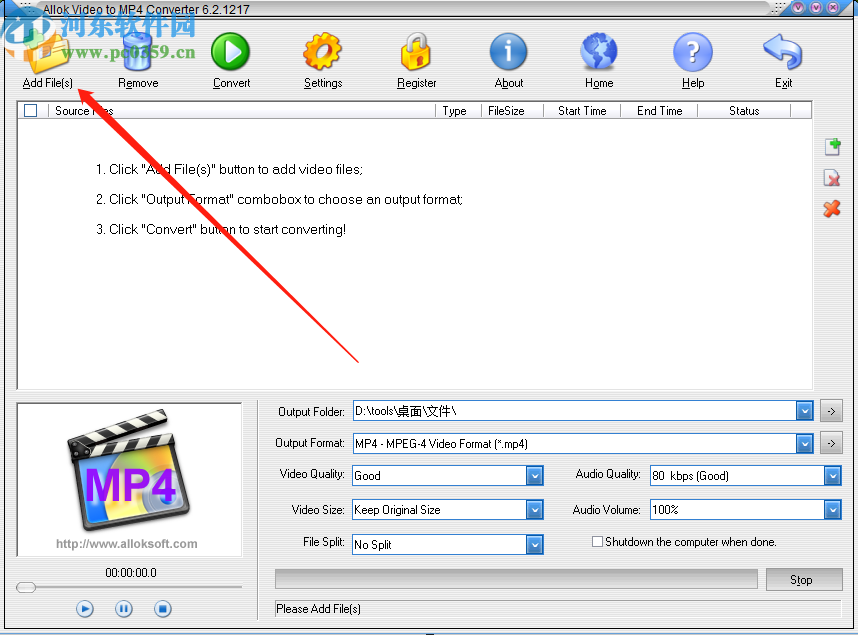858x635 pixels.
Task: Enable the Shutdown the computer when done checkbox
Action: [597, 541]
